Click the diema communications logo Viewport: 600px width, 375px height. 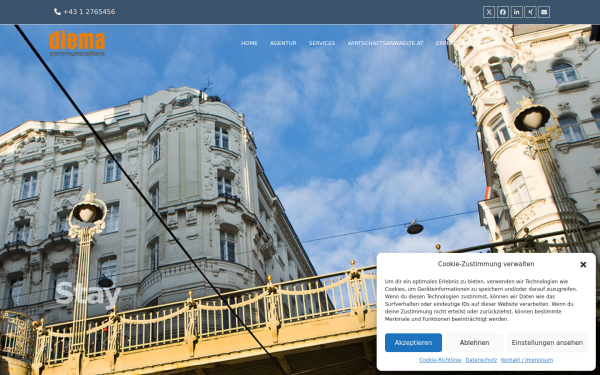point(77,43)
